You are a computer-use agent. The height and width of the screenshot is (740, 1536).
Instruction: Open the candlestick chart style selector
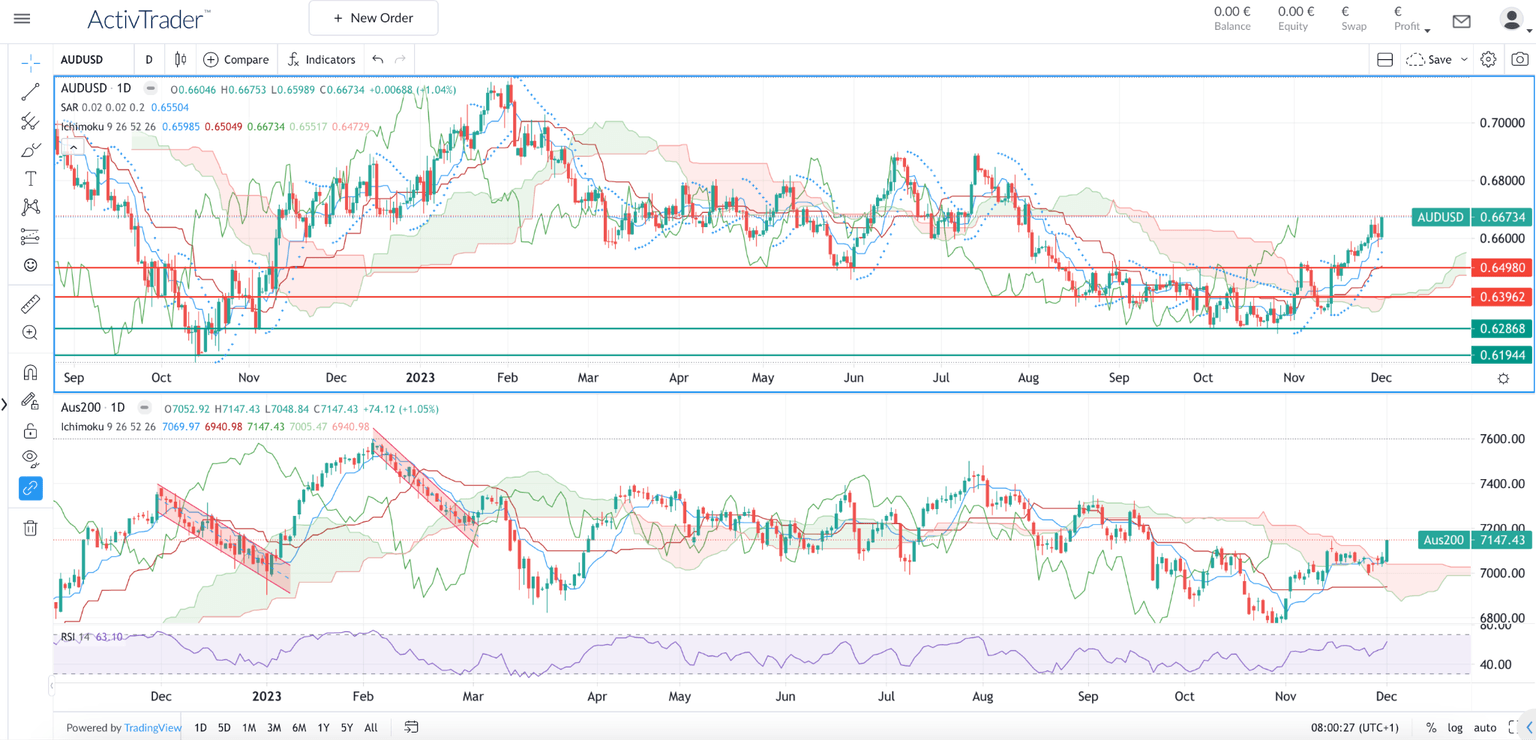(x=180, y=60)
